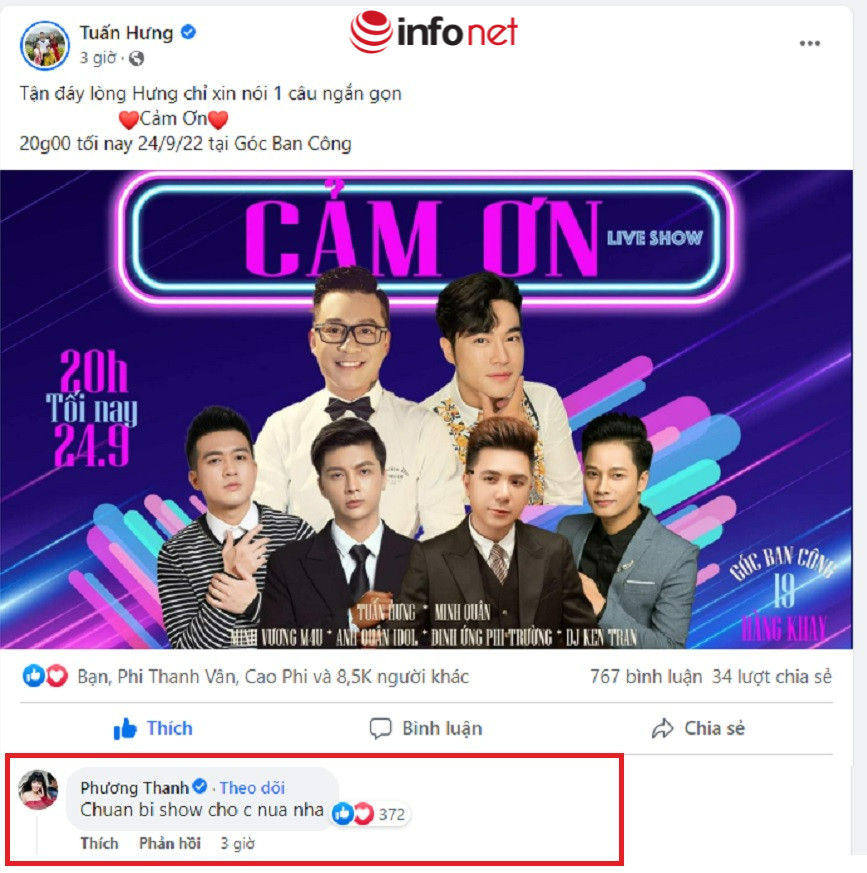867x873 pixels.
Task: Reply to the comment via Phản hồi
Action: [170, 843]
